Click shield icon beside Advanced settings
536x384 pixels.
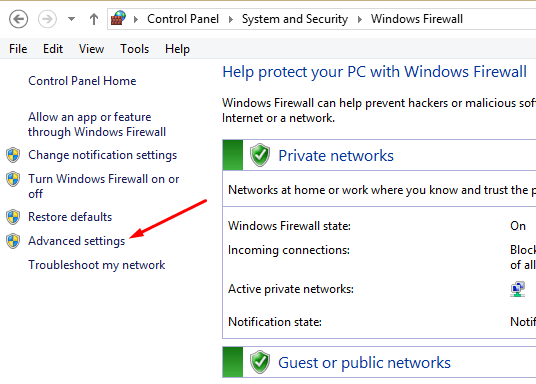tap(13, 241)
